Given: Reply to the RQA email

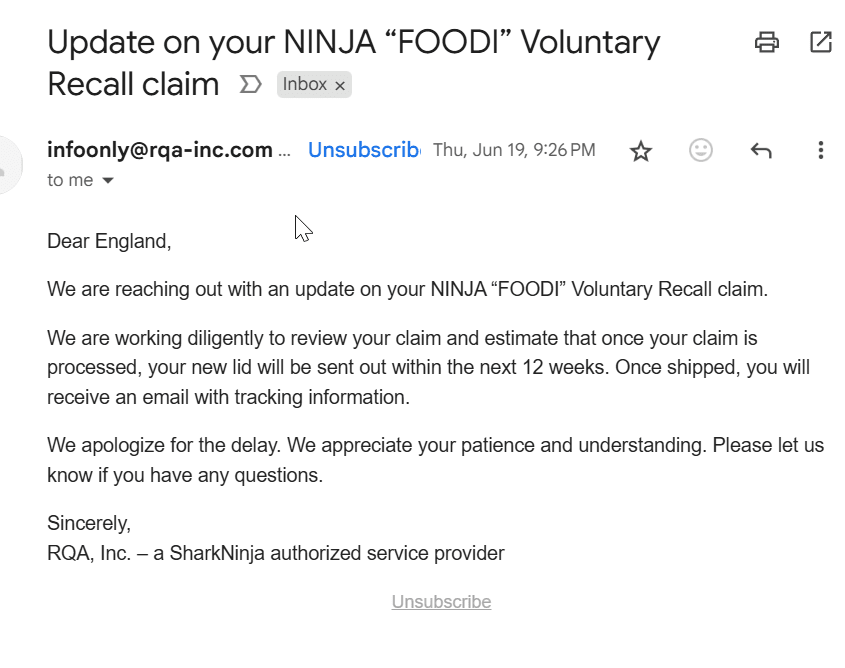Looking at the screenshot, I should [x=761, y=151].
